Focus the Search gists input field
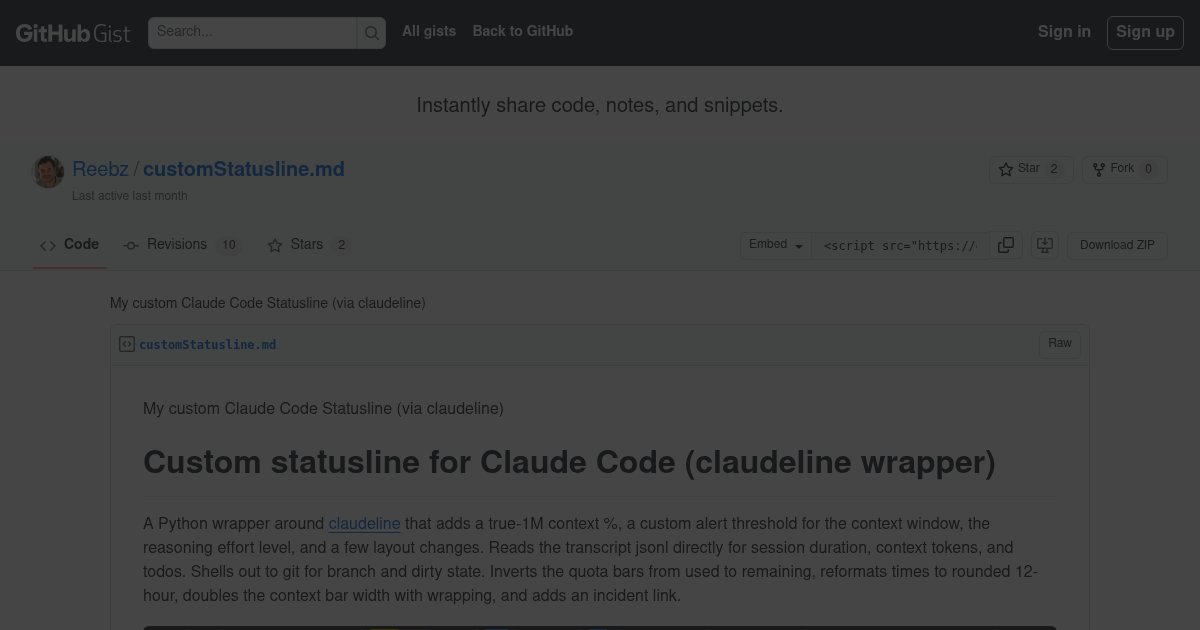1200x630 pixels. pos(252,33)
